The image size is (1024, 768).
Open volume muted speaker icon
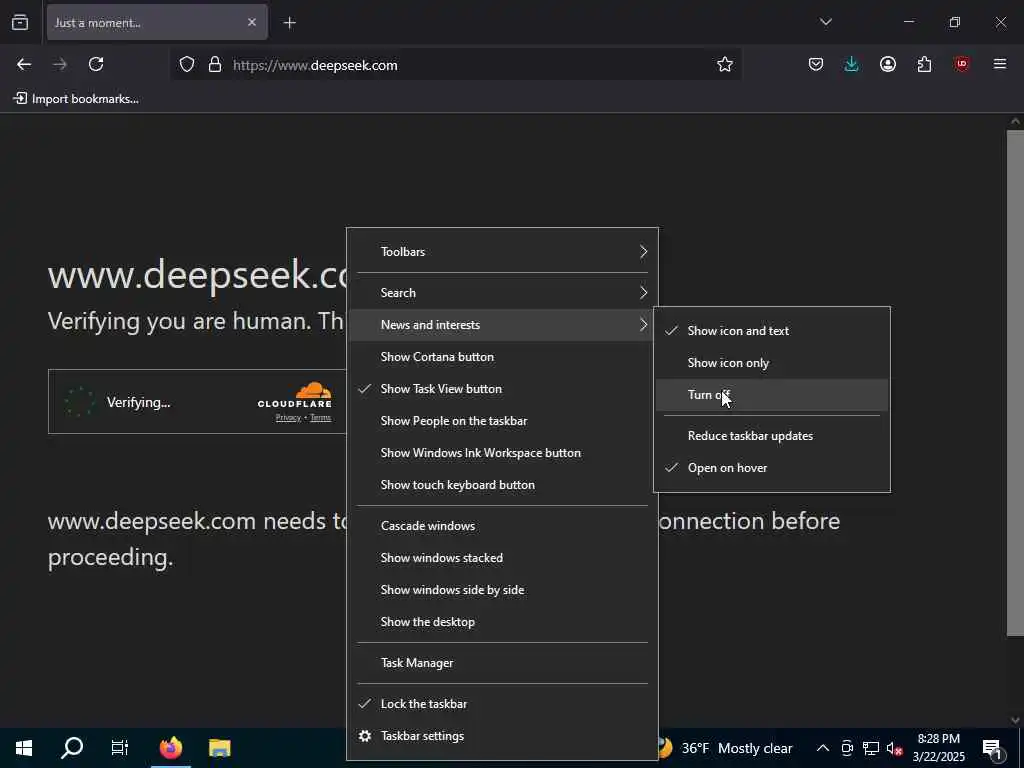[895, 748]
